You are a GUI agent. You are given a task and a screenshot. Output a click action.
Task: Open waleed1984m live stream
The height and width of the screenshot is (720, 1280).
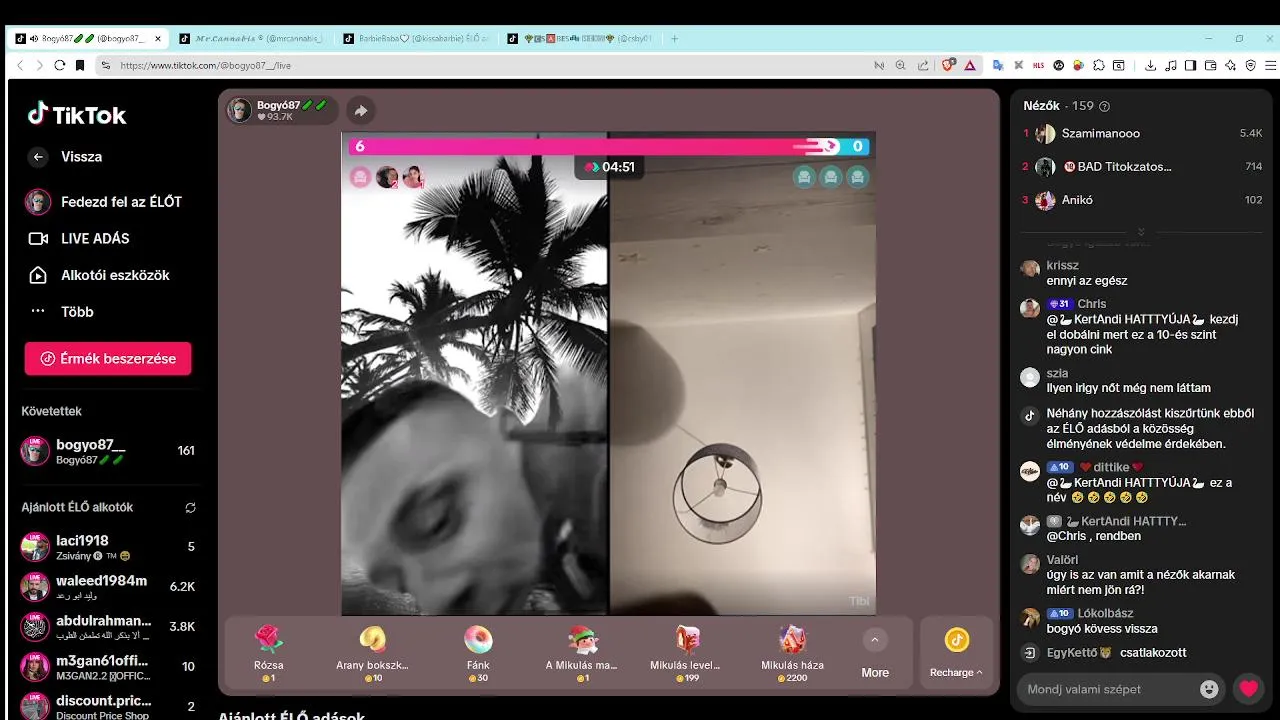coord(108,586)
